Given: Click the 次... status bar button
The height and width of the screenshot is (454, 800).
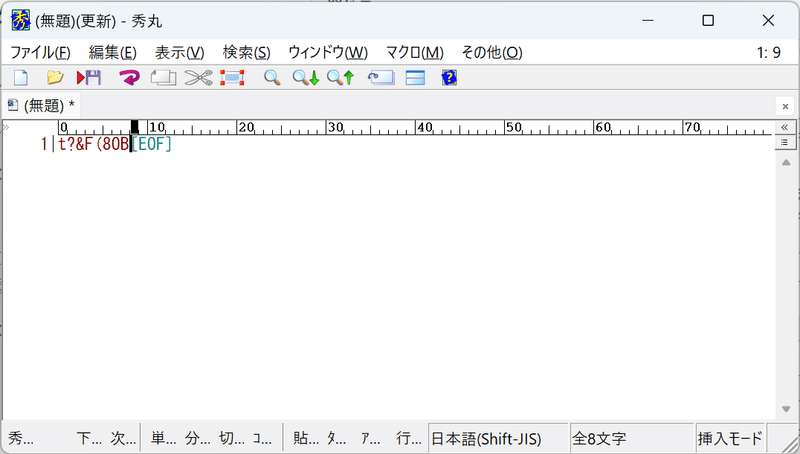Looking at the screenshot, I should click(x=123, y=438).
